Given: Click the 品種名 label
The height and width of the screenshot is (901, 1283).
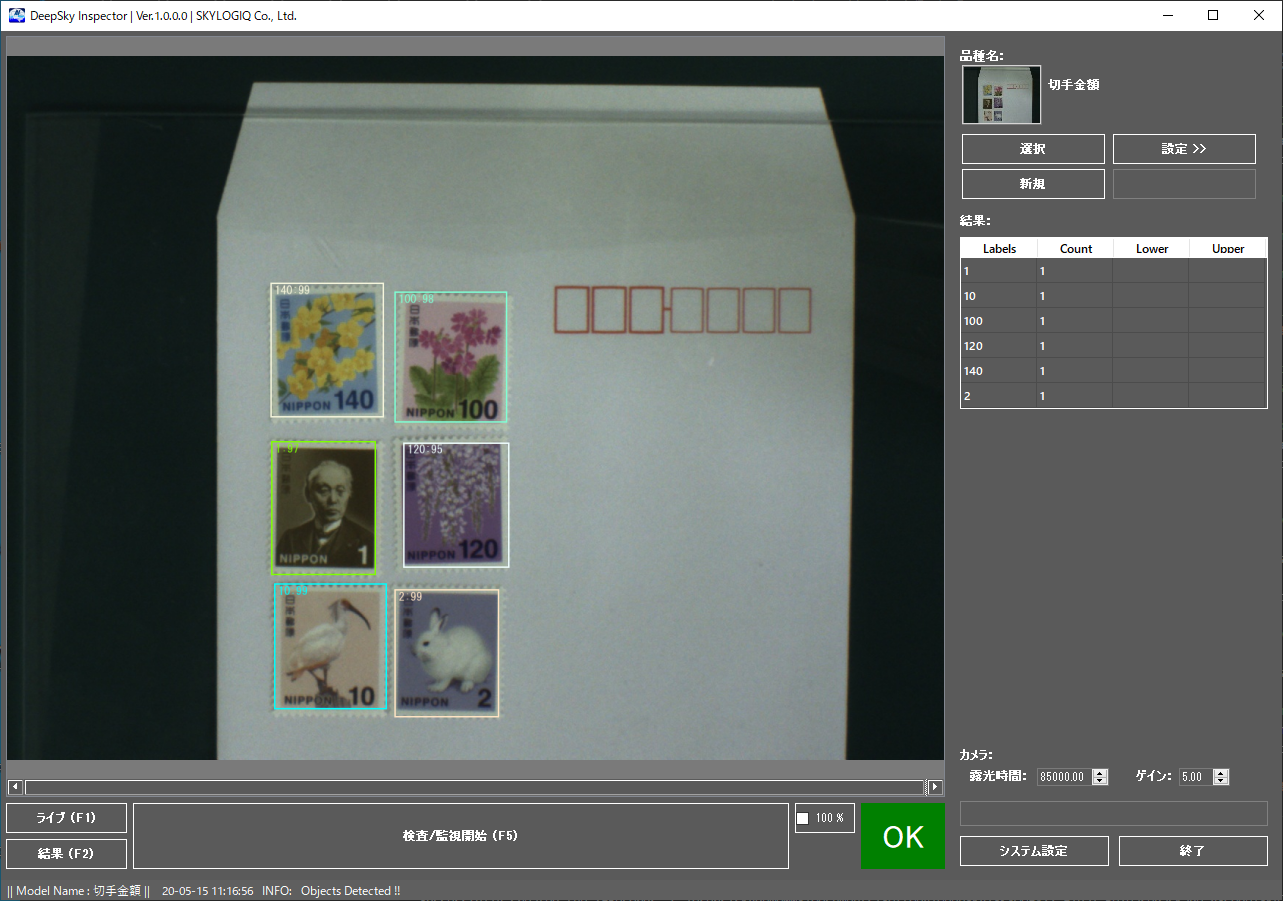Looking at the screenshot, I should 982,56.
